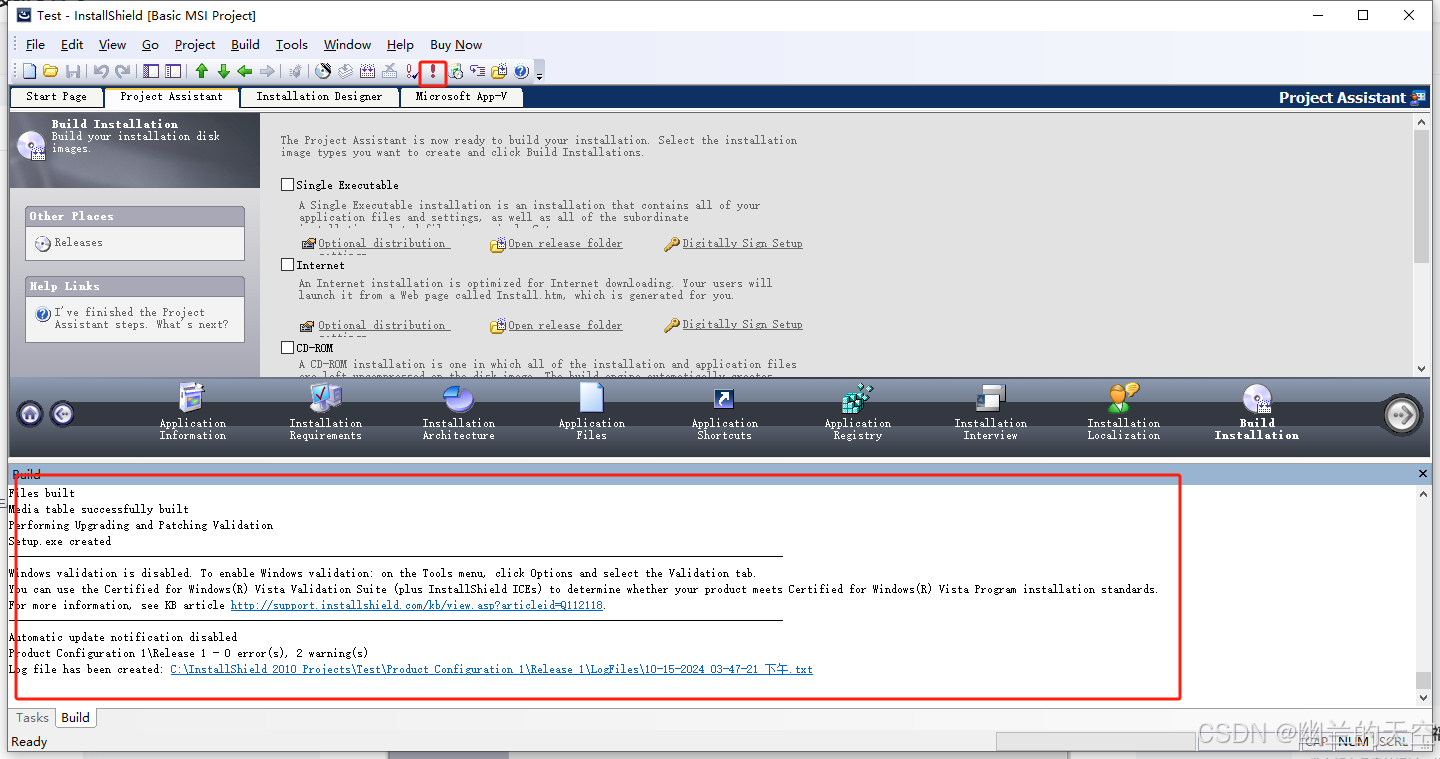This screenshot has height=759, width=1440.
Task: Click the blue Help question mark icon
Action: point(521,71)
